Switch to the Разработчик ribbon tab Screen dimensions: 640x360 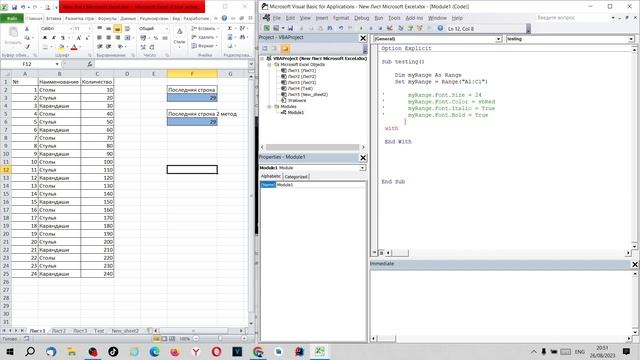coord(196,18)
